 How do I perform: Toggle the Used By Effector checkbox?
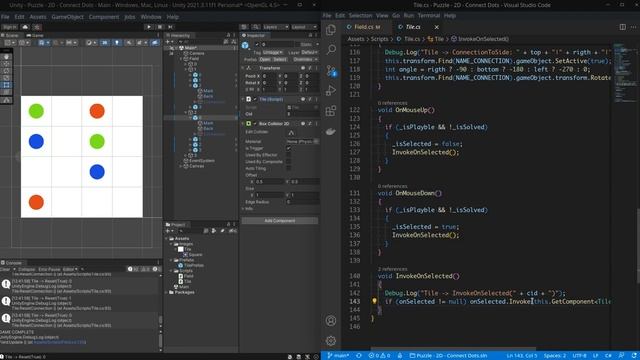[x=289, y=155]
